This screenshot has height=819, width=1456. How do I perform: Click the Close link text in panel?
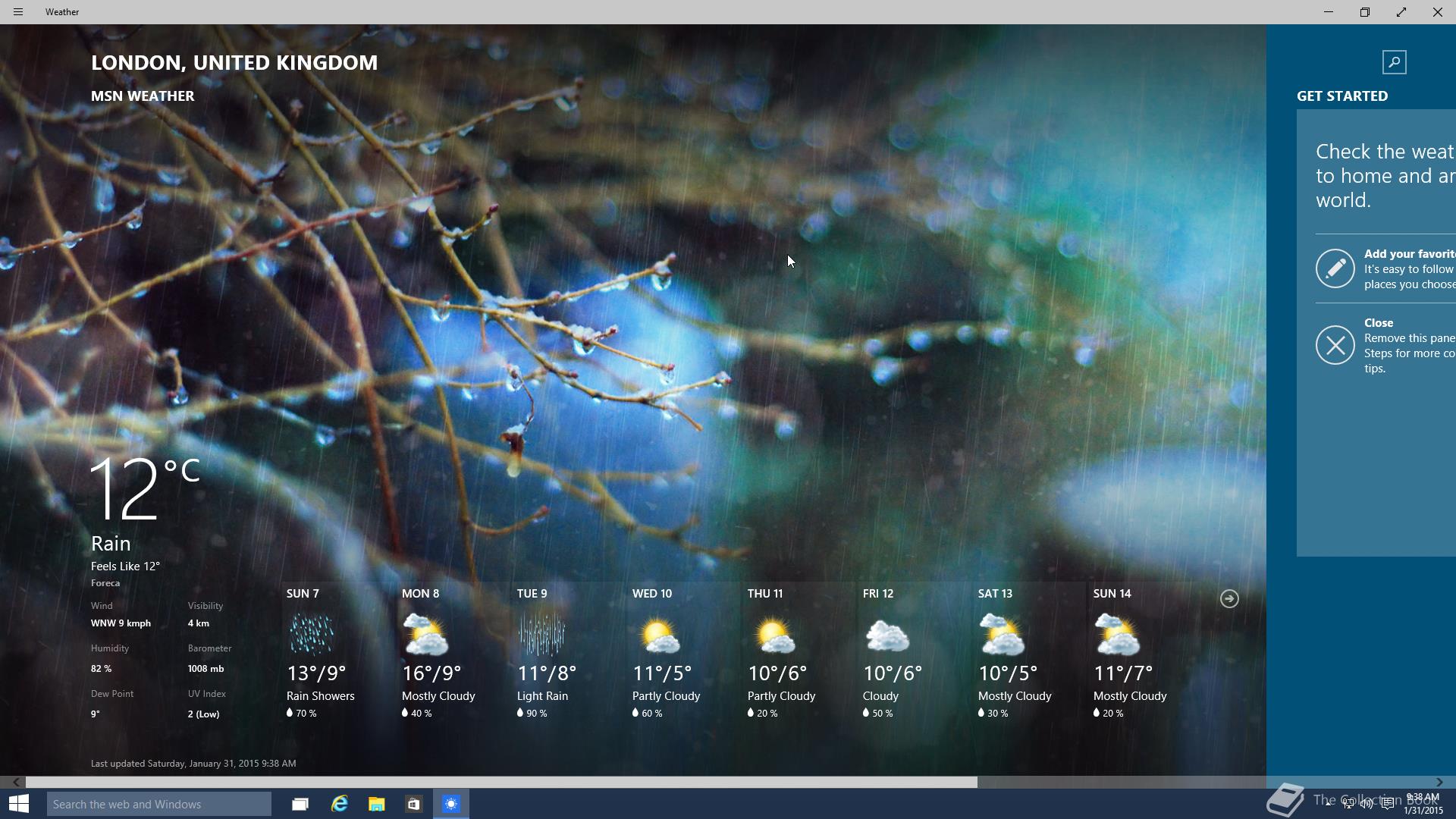1379,322
